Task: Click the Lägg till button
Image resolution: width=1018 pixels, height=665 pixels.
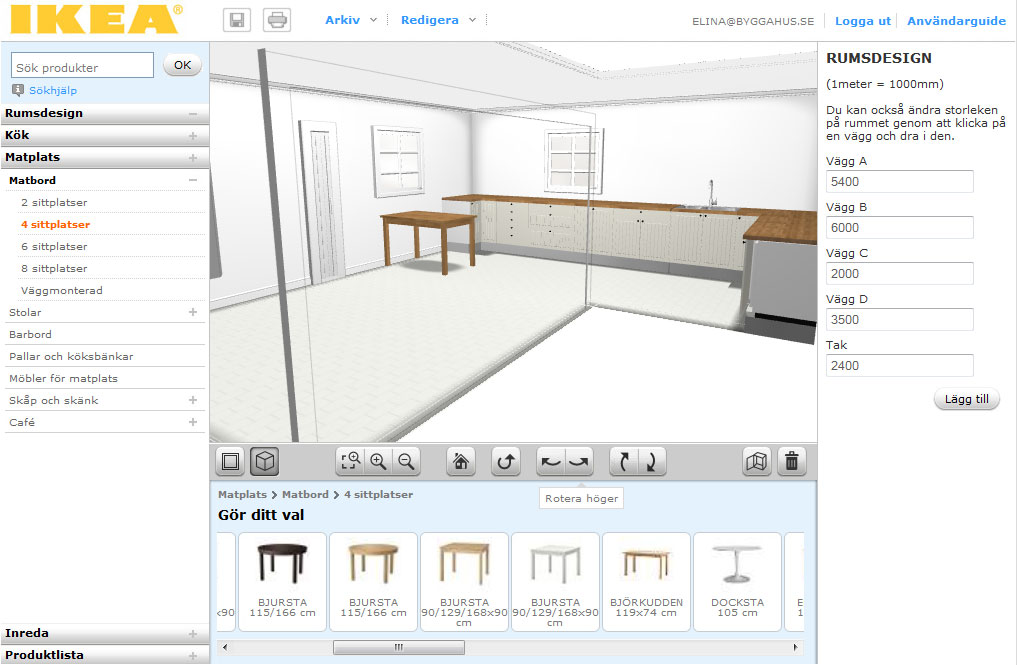Action: [967, 400]
